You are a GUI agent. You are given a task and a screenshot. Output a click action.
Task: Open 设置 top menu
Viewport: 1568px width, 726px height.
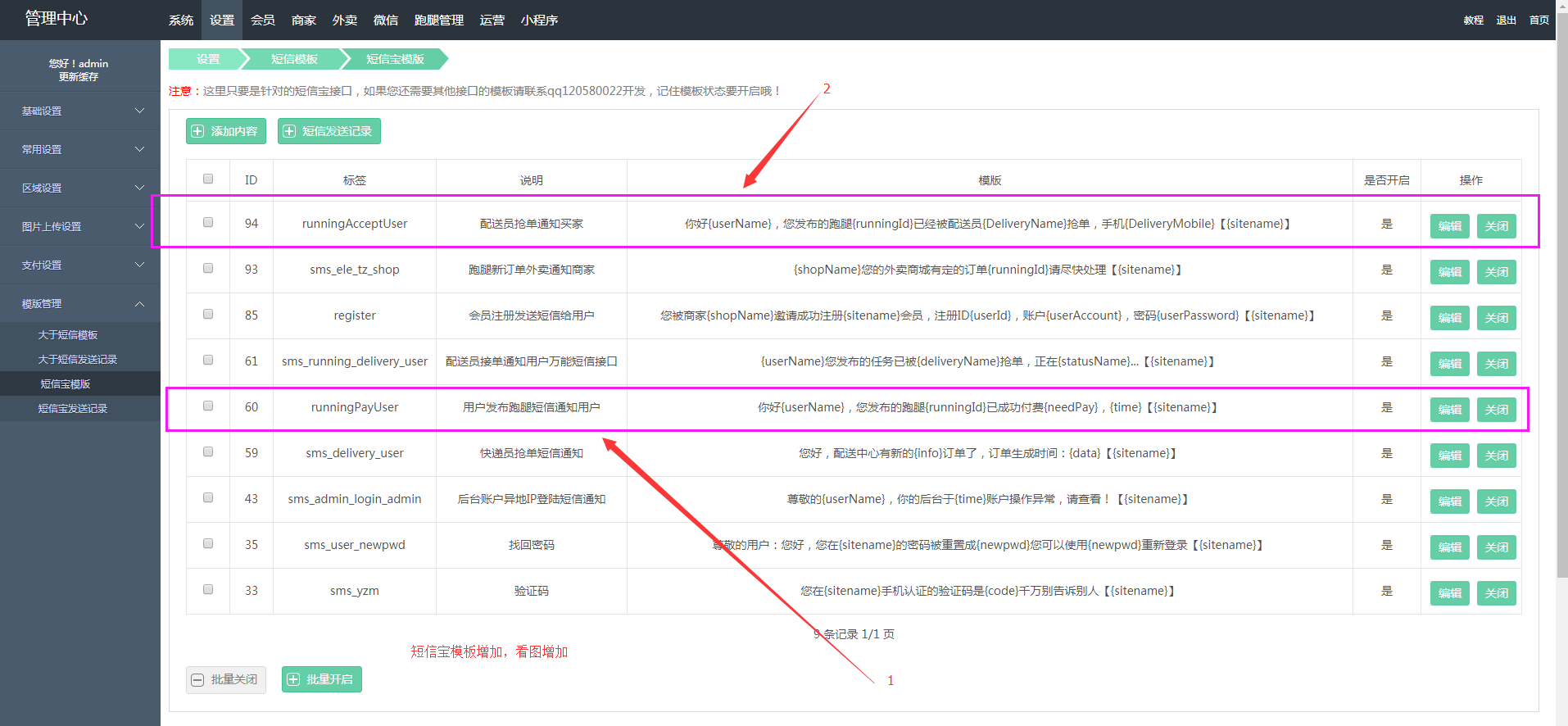[222, 20]
